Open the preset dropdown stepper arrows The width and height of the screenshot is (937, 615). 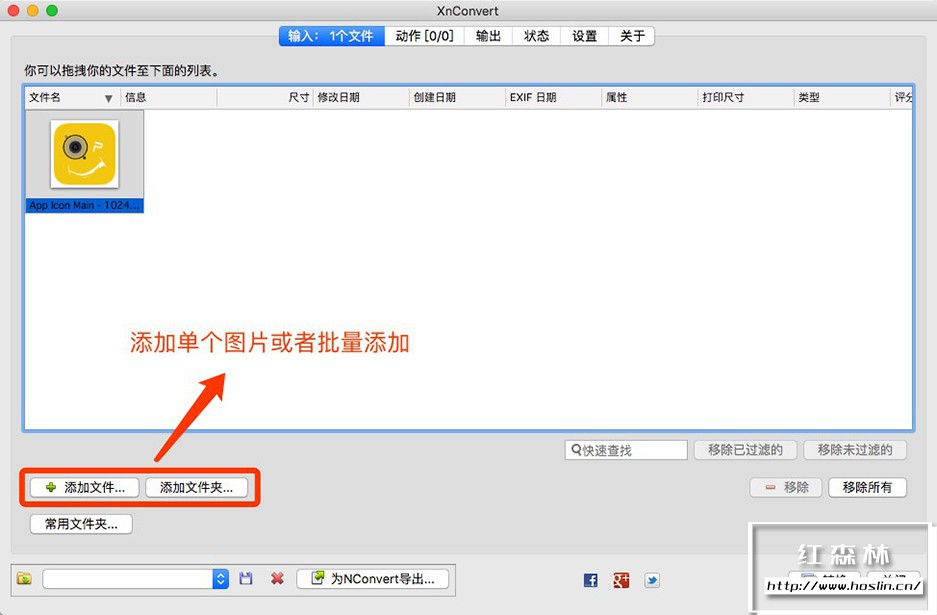pyautogui.click(x=221, y=579)
